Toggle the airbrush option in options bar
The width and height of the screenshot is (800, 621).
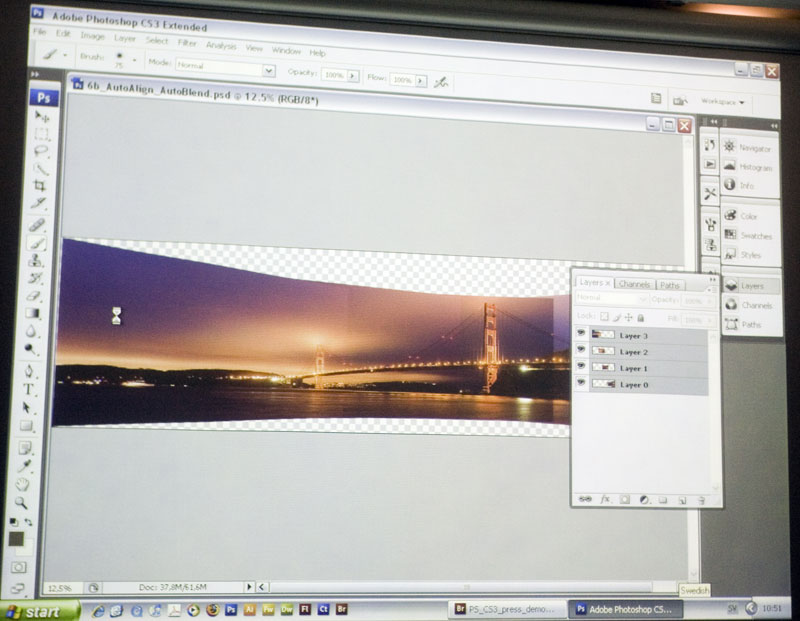tap(438, 79)
